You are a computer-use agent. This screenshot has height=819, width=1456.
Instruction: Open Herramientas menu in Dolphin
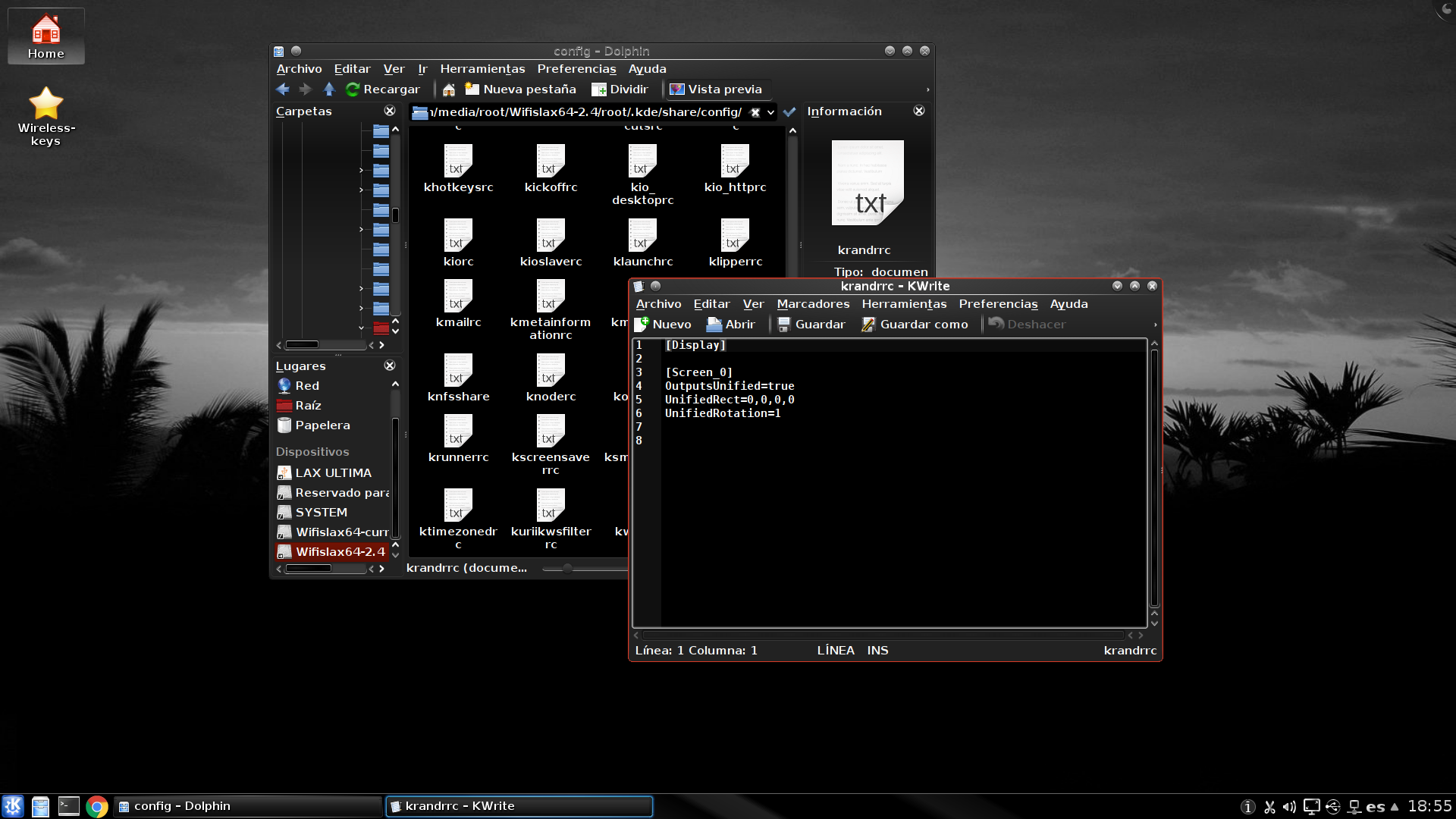482,69
